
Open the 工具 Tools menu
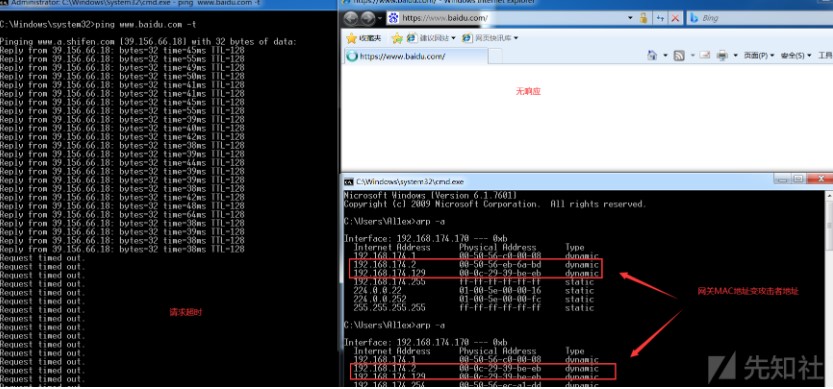(825, 56)
